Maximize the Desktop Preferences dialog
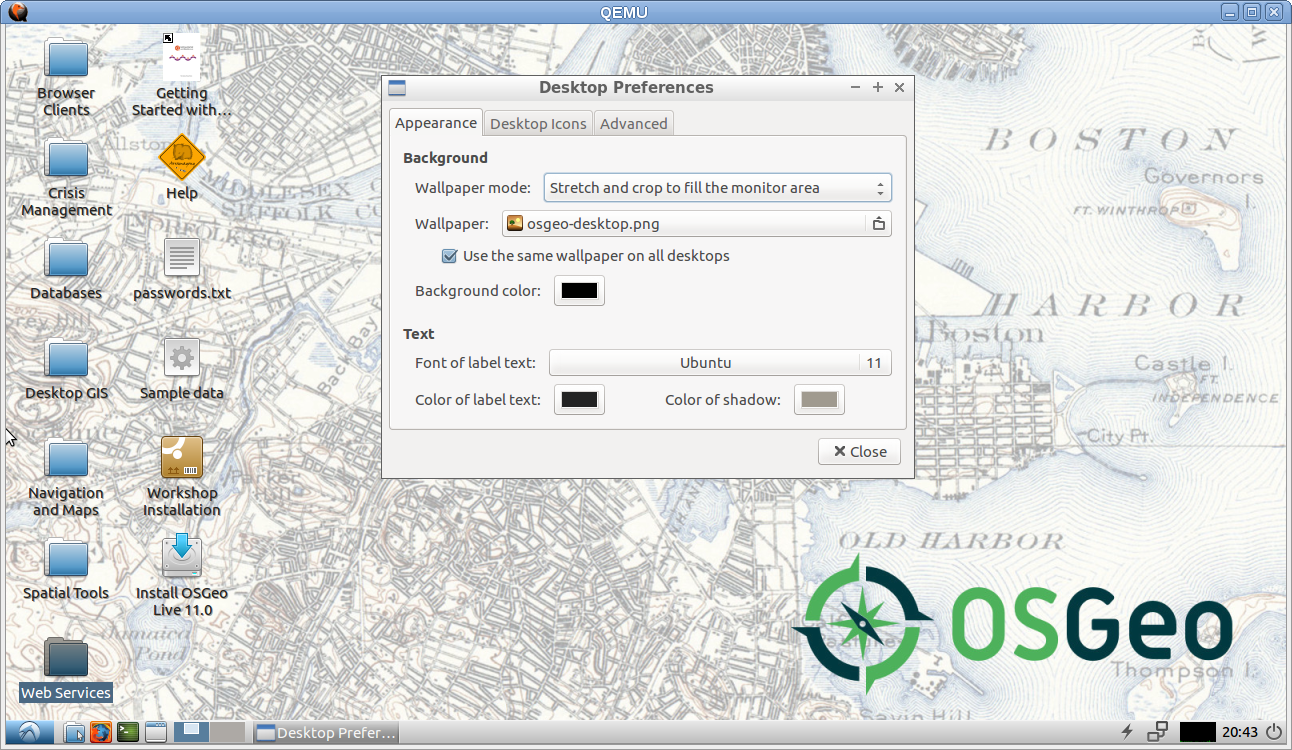This screenshot has height=750, width=1292. point(878,88)
